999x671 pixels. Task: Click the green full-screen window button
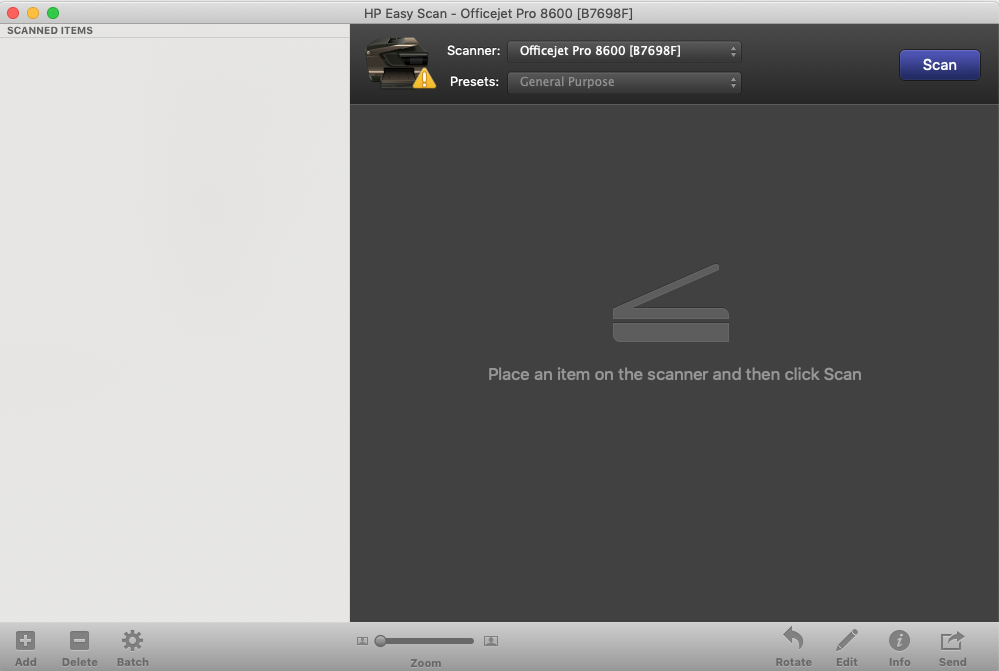click(x=53, y=13)
